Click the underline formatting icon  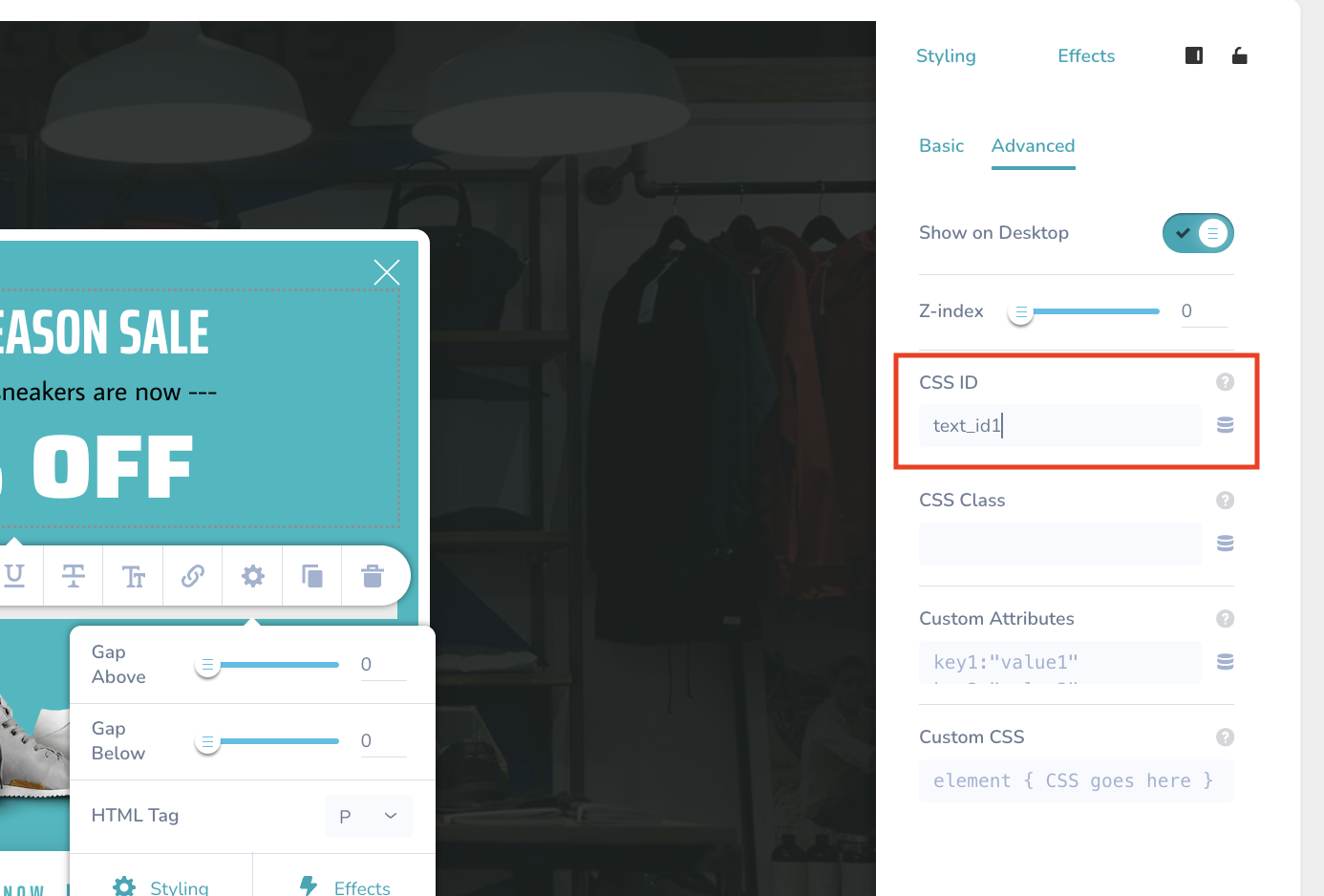click(x=14, y=575)
